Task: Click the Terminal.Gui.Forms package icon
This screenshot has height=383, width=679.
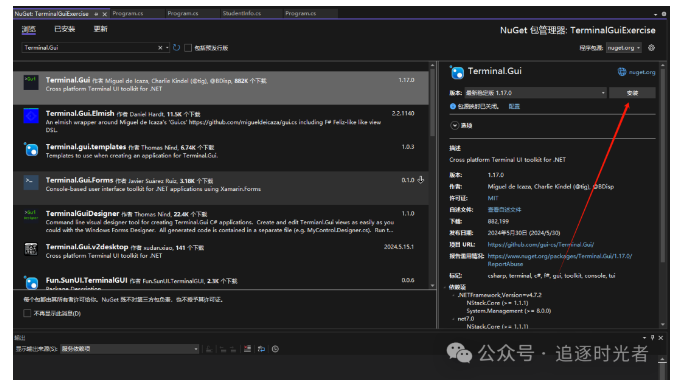Action: (31, 182)
